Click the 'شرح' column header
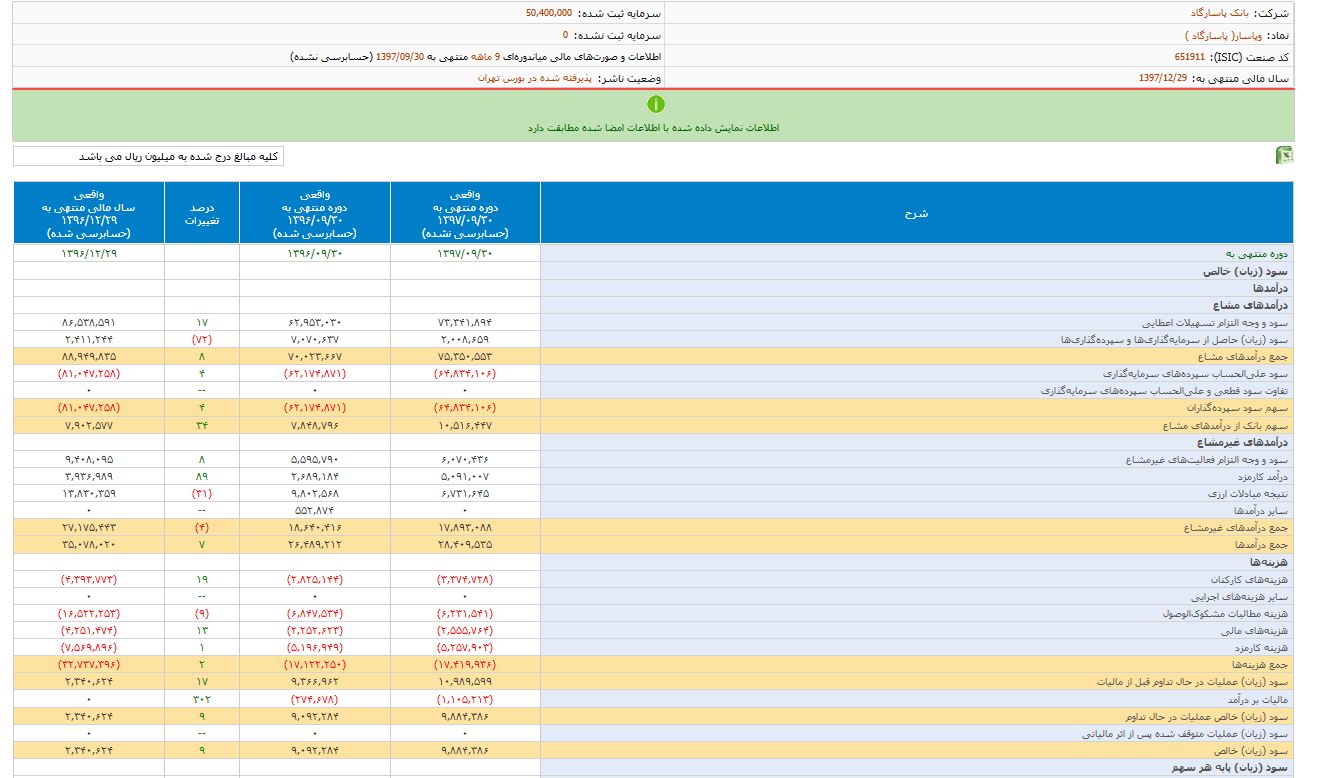Image resolution: width=1338 pixels, height=778 pixels. [917, 213]
